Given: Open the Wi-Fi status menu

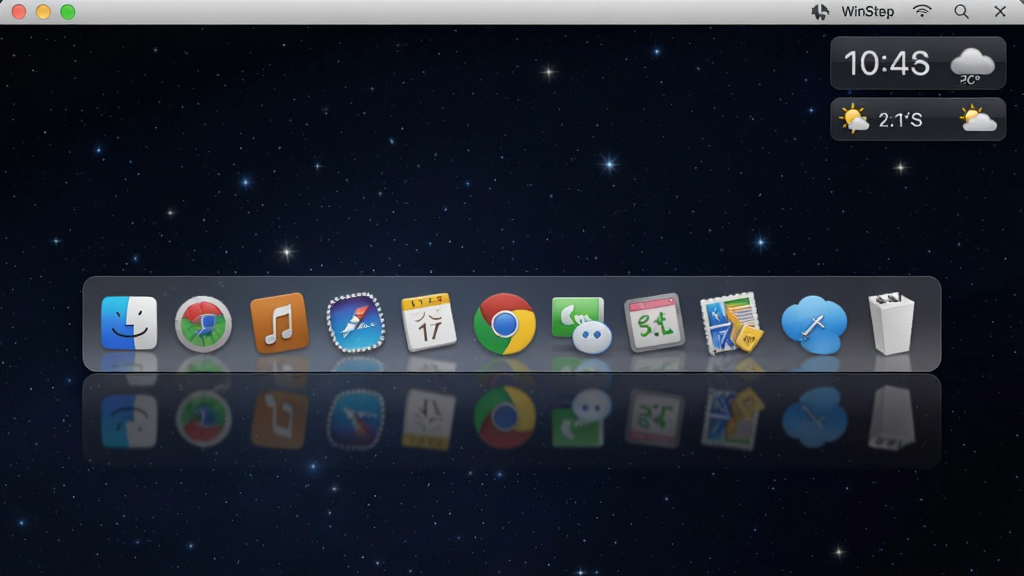Looking at the screenshot, I should click(922, 11).
